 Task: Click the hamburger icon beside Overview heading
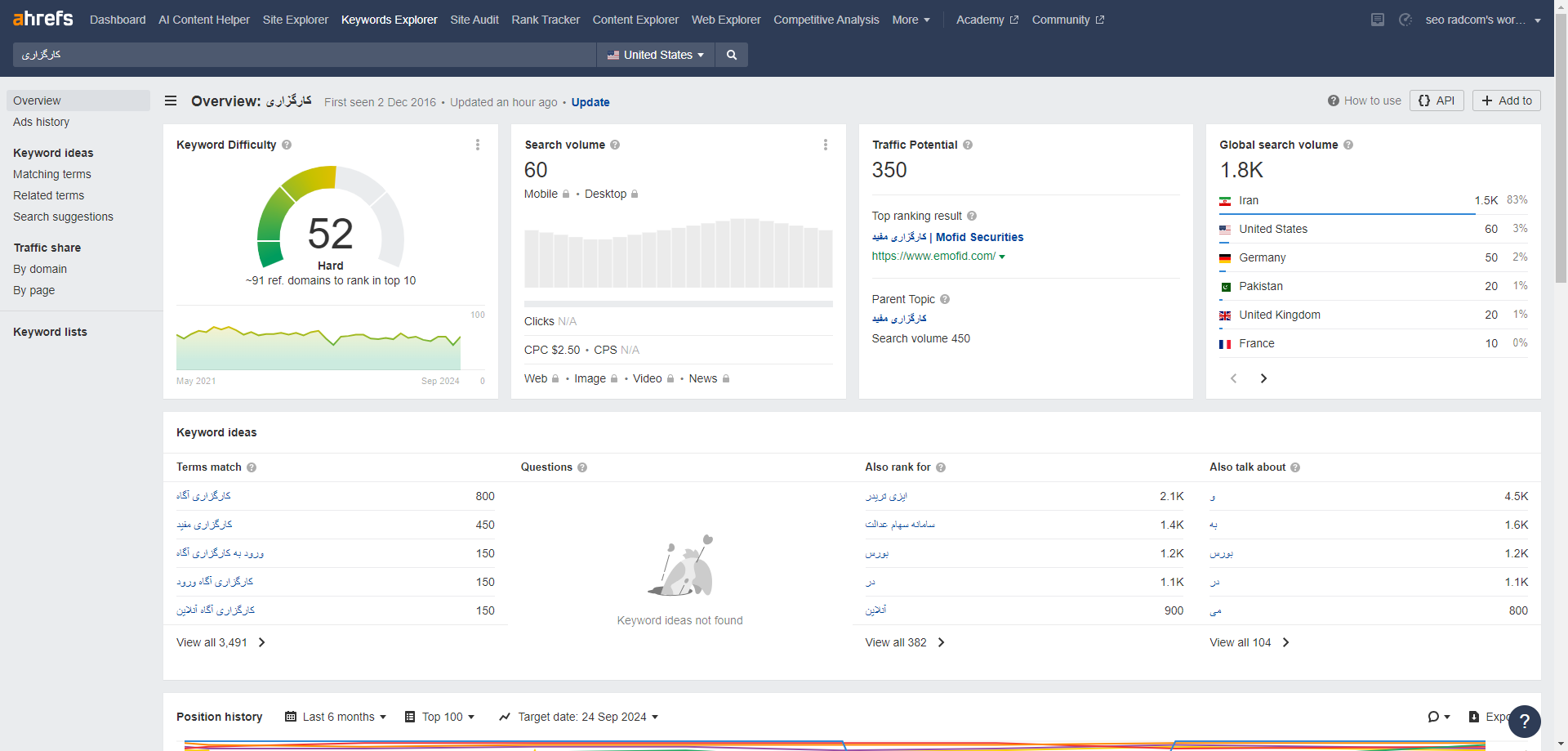pos(171,101)
